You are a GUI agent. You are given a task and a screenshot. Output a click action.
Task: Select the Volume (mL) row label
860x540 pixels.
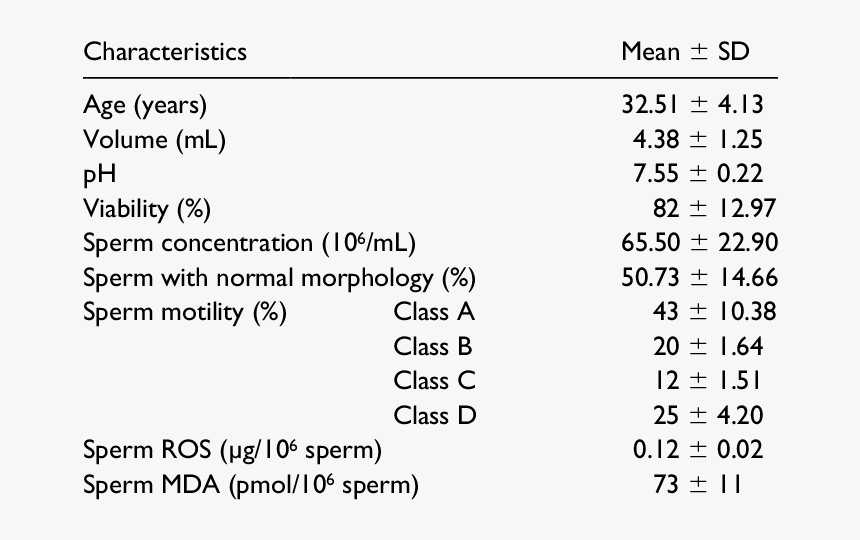click(x=154, y=140)
